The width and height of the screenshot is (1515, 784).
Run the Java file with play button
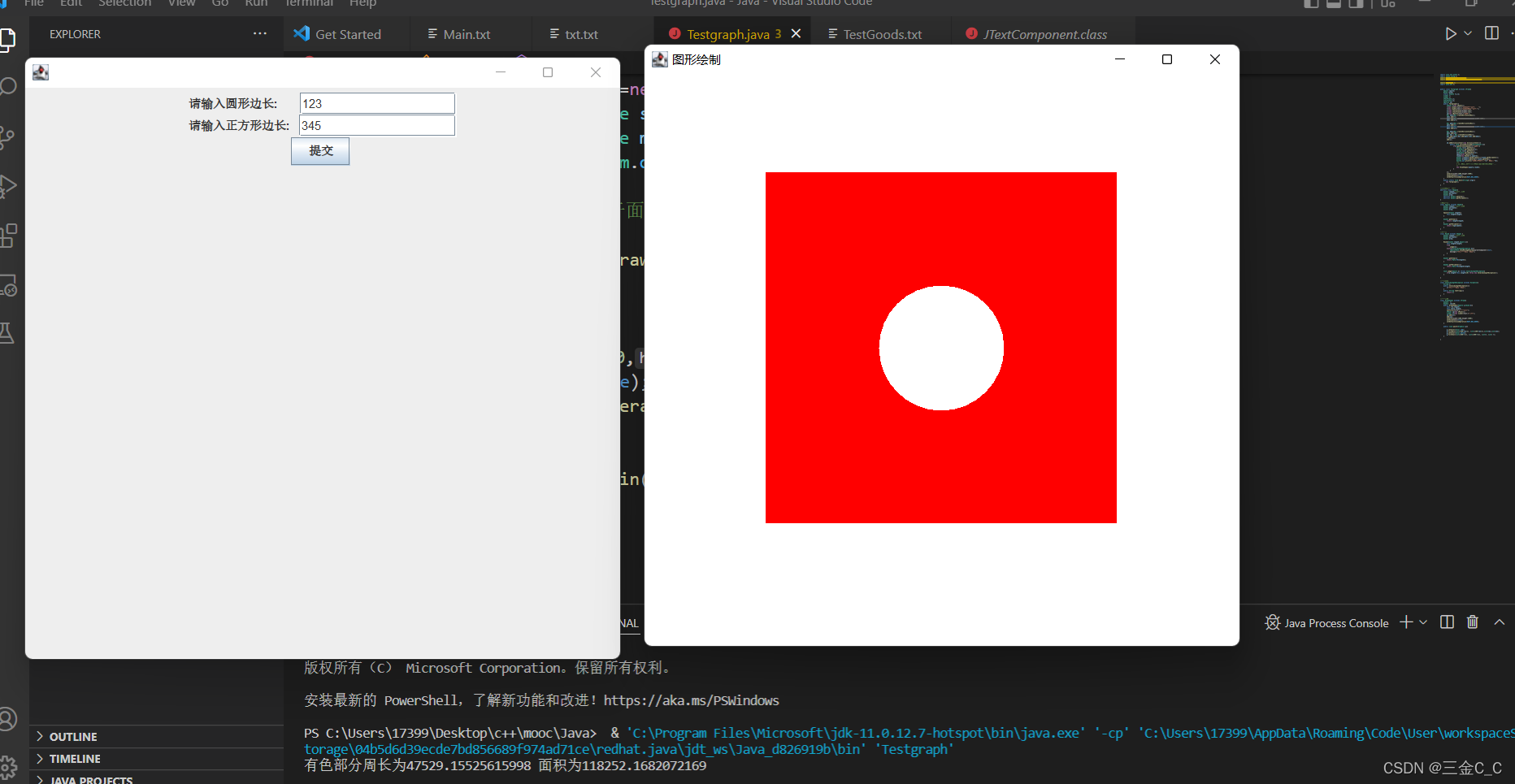click(x=1450, y=34)
